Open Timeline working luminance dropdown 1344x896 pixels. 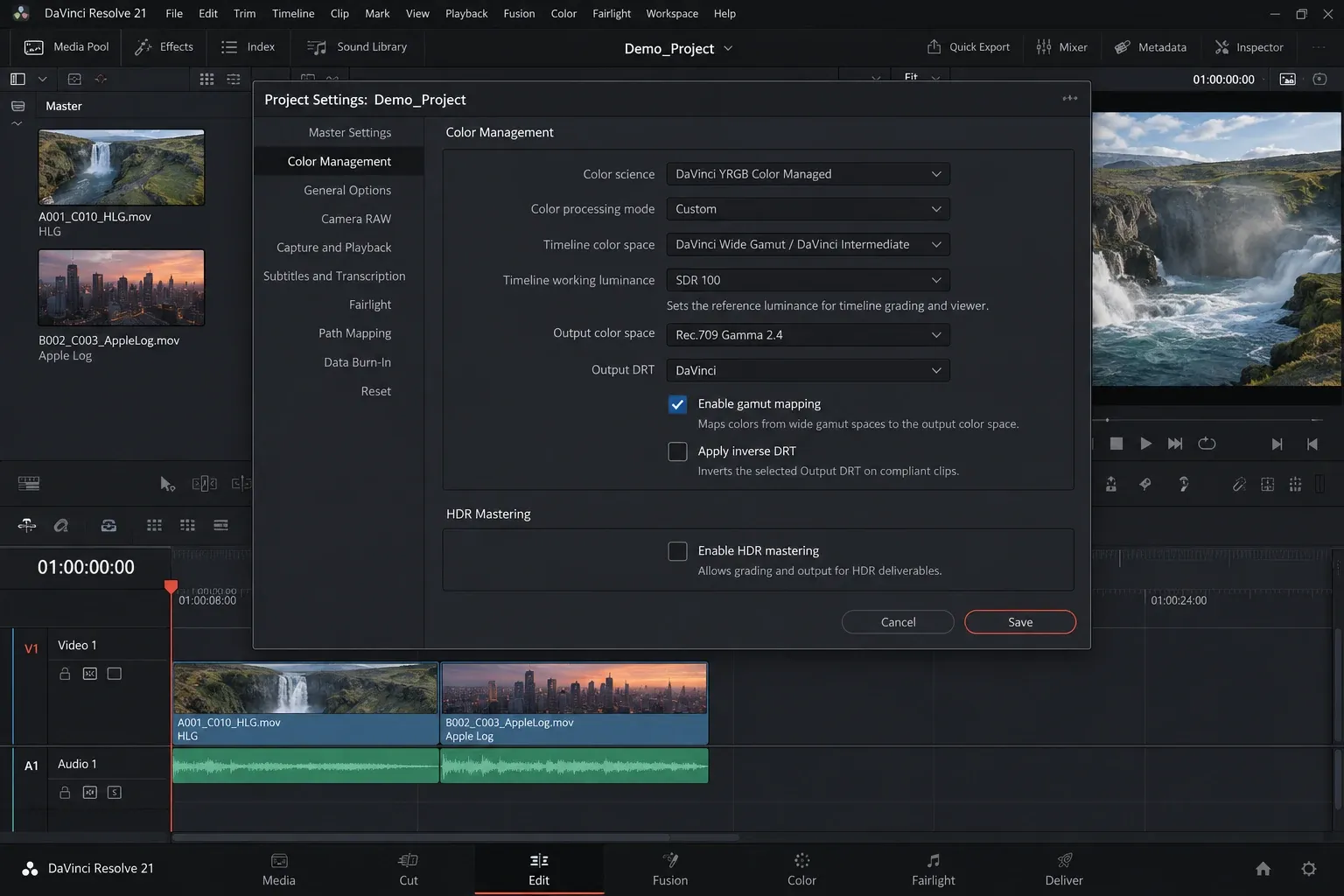pyautogui.click(x=808, y=280)
